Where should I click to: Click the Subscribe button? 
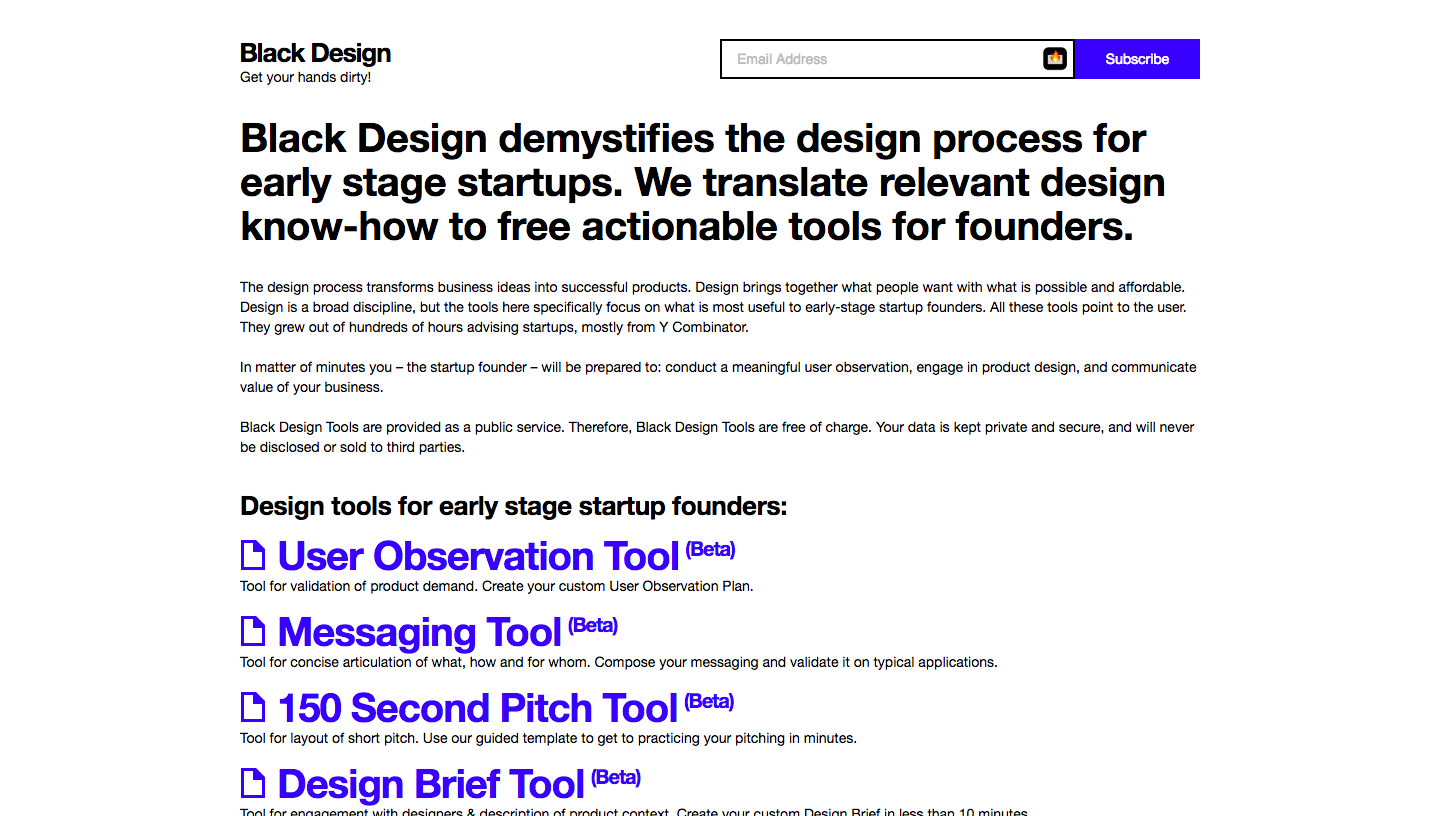[x=1136, y=59]
